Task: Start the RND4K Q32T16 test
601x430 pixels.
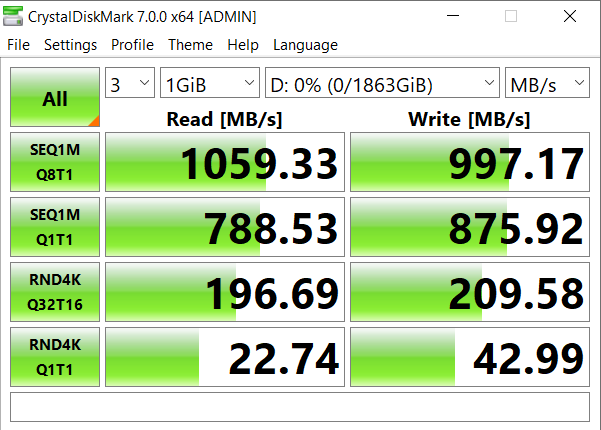Action: 55,292
